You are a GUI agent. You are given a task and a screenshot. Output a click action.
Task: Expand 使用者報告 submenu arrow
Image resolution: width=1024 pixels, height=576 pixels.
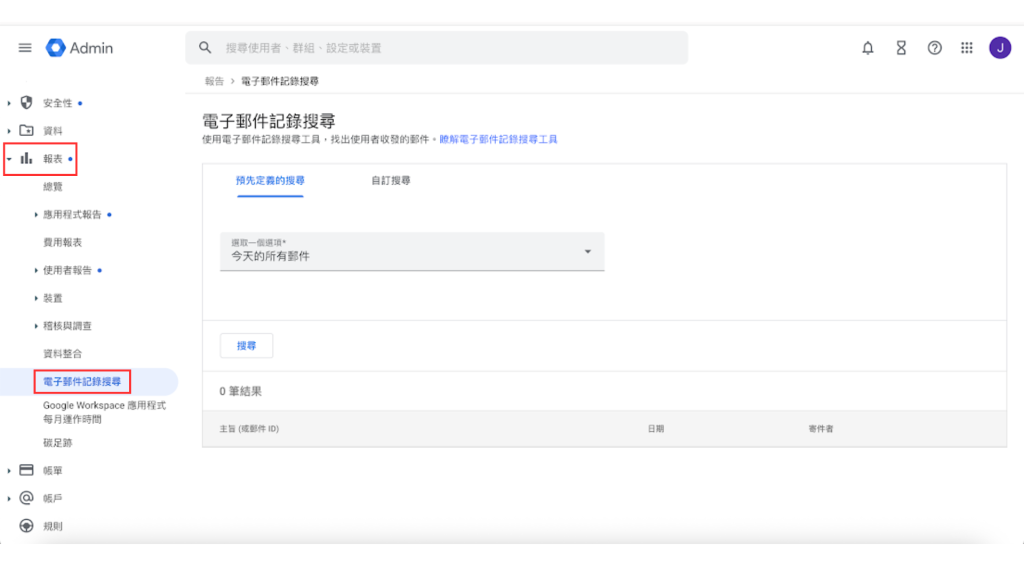tap(36, 270)
